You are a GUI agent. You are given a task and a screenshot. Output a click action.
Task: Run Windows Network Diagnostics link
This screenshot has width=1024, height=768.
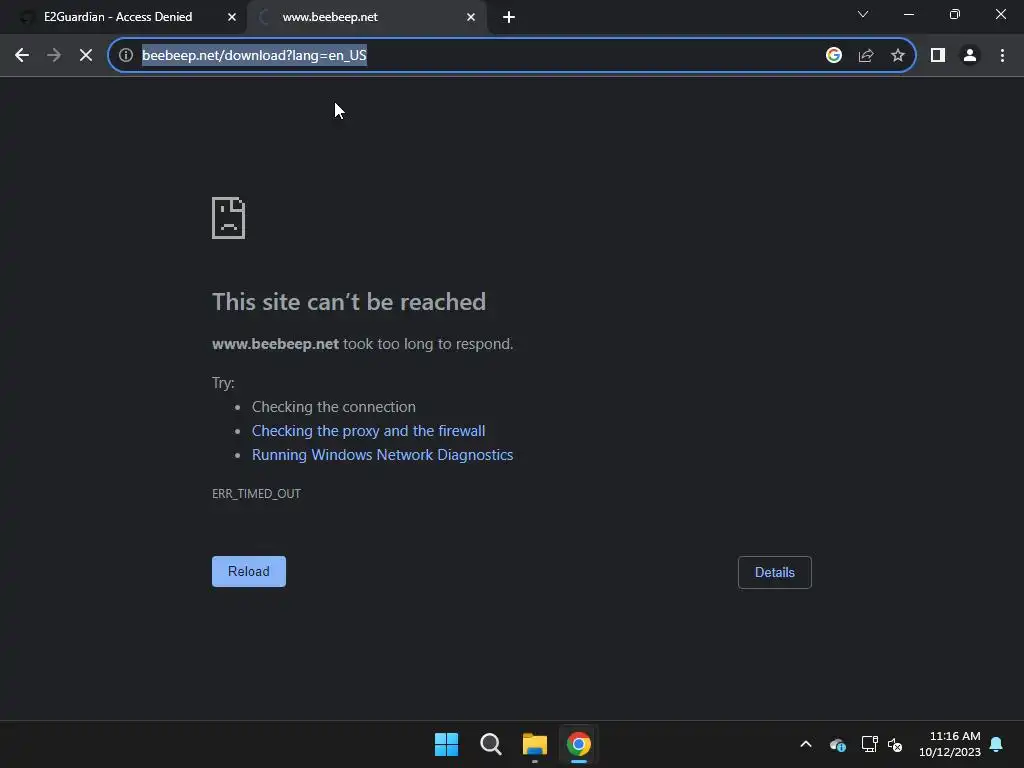coord(383,455)
